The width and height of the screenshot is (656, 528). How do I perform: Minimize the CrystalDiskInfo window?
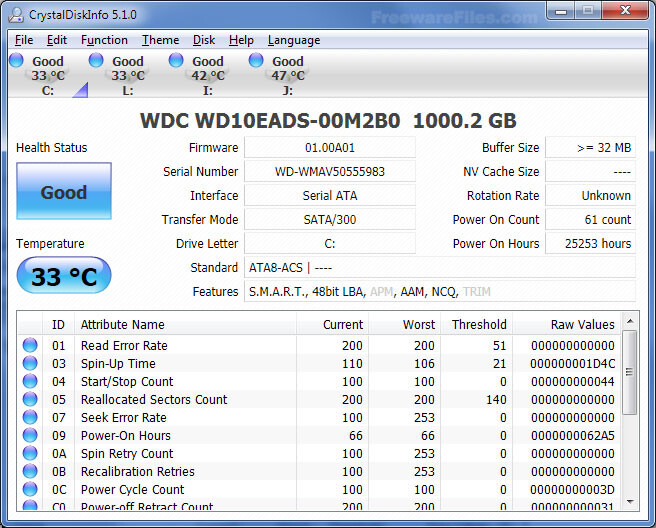tap(561, 11)
